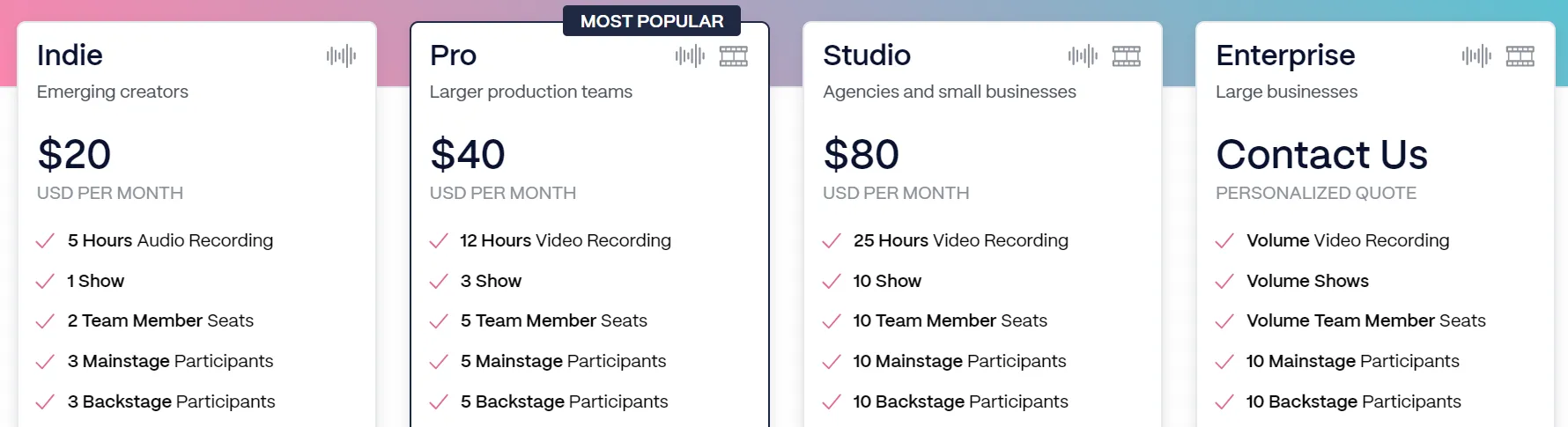Image resolution: width=1568 pixels, height=427 pixels.
Task: Click the Contact Us heading
Action: pos(1321,155)
